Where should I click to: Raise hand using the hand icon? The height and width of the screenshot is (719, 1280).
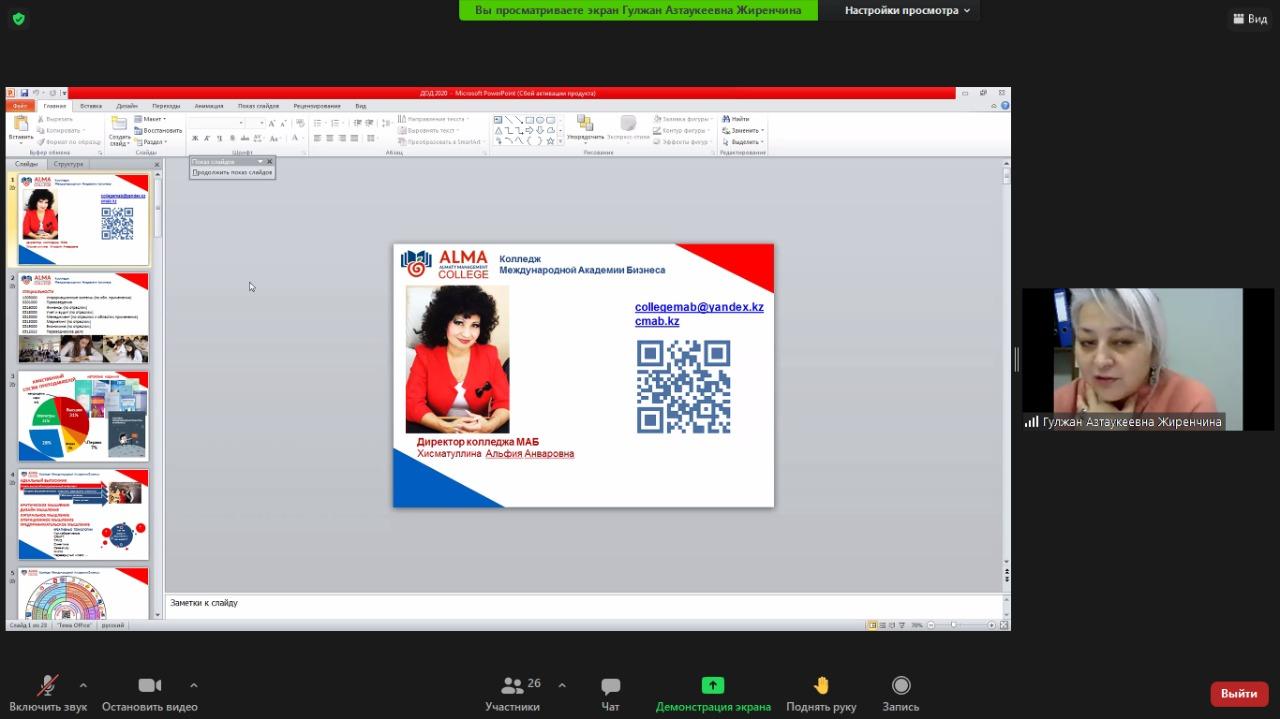[x=821, y=686]
